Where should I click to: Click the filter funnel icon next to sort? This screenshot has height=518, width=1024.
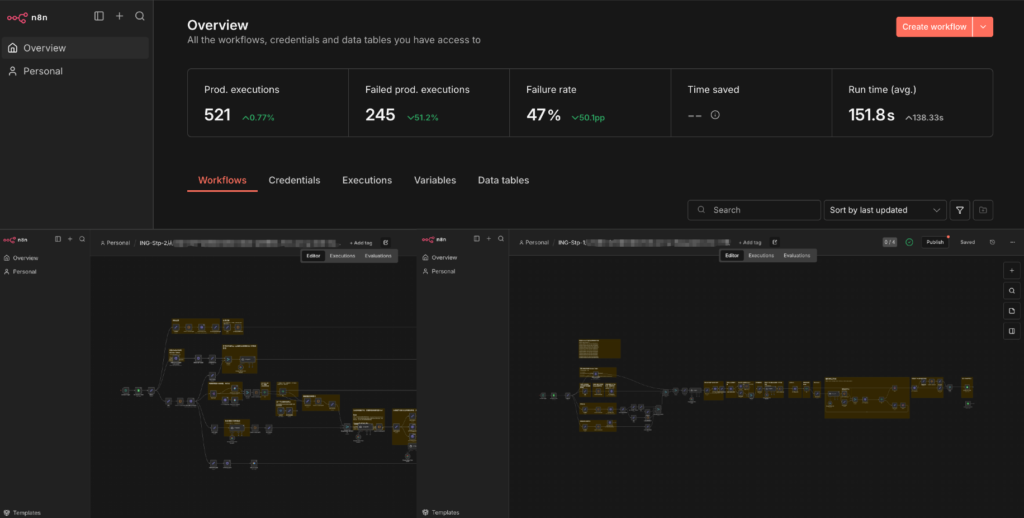[x=960, y=210]
